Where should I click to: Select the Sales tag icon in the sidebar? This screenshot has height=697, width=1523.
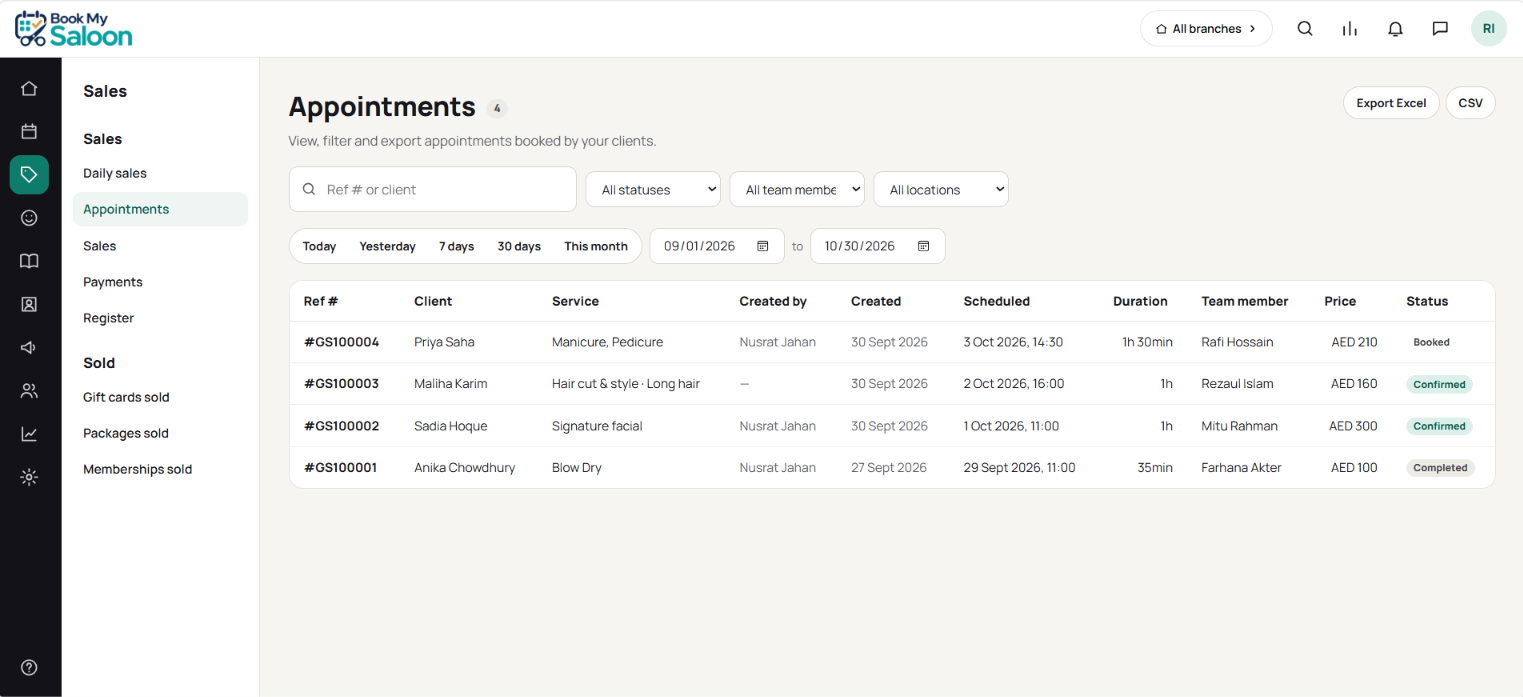(29, 174)
